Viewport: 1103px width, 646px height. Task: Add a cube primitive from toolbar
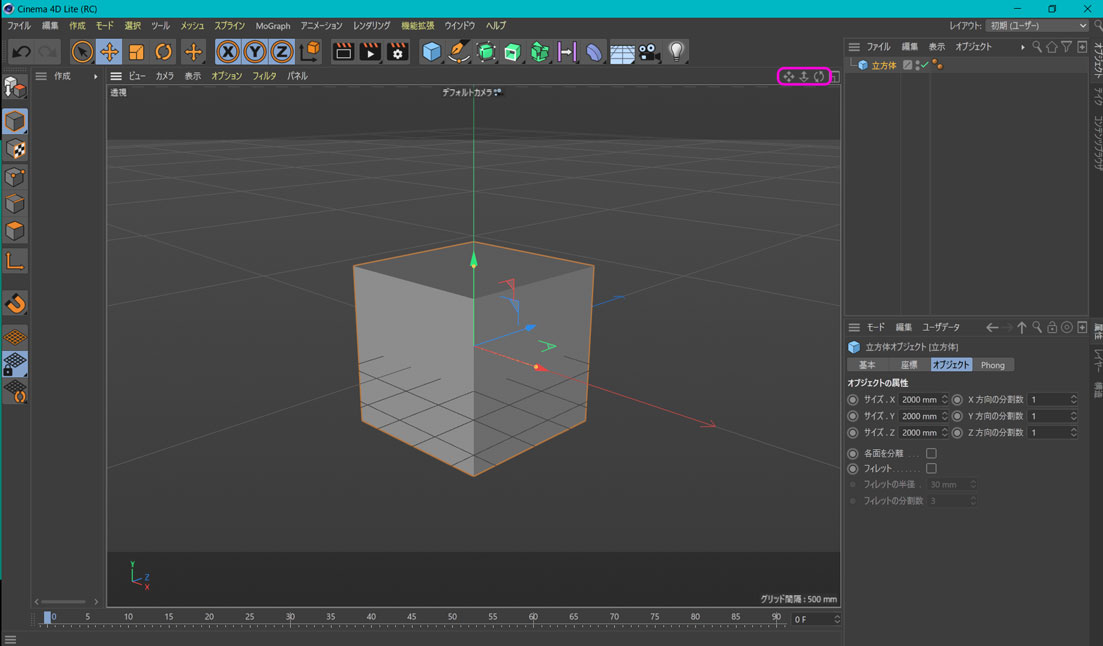(432, 52)
